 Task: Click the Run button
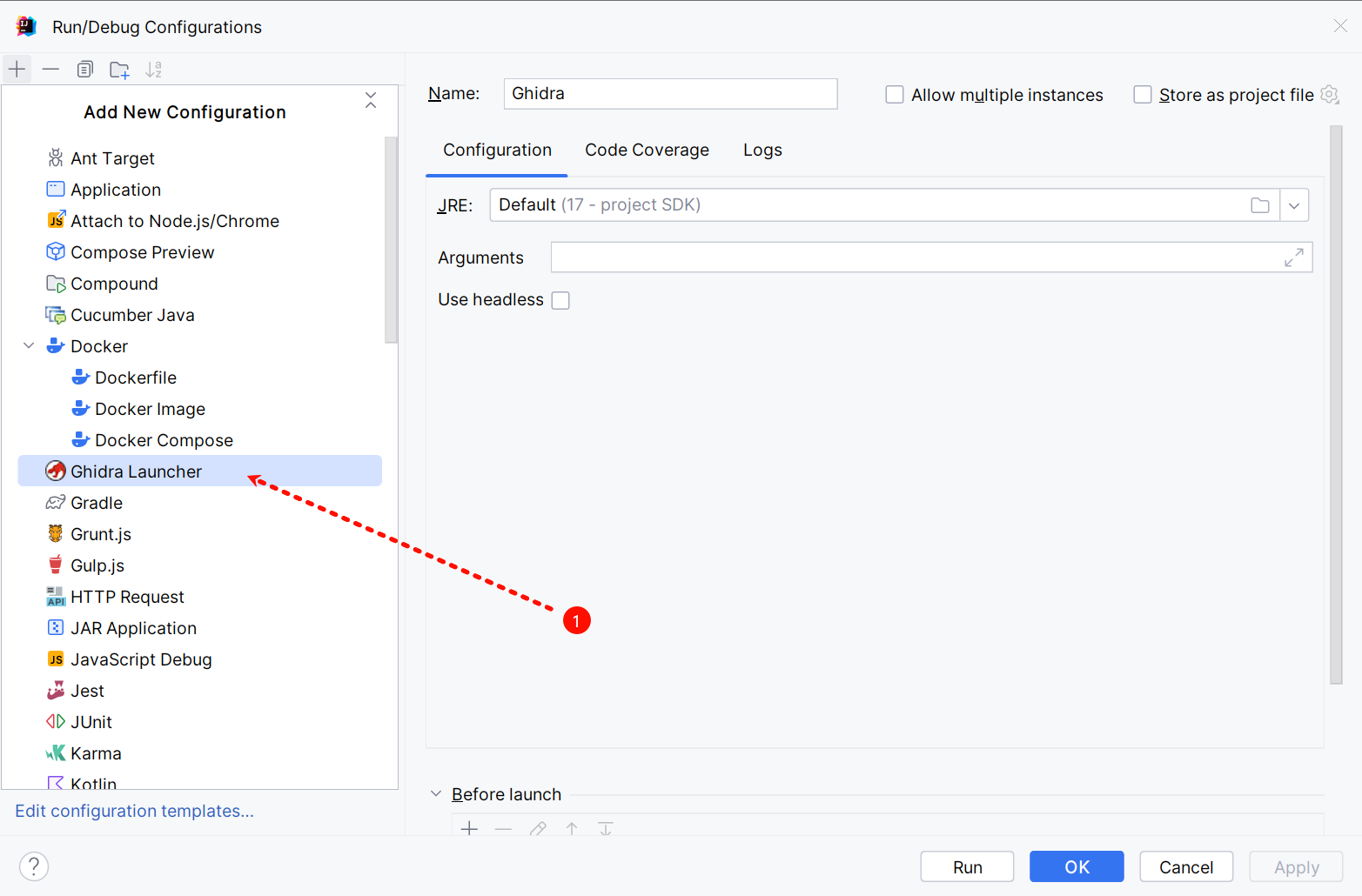967,866
